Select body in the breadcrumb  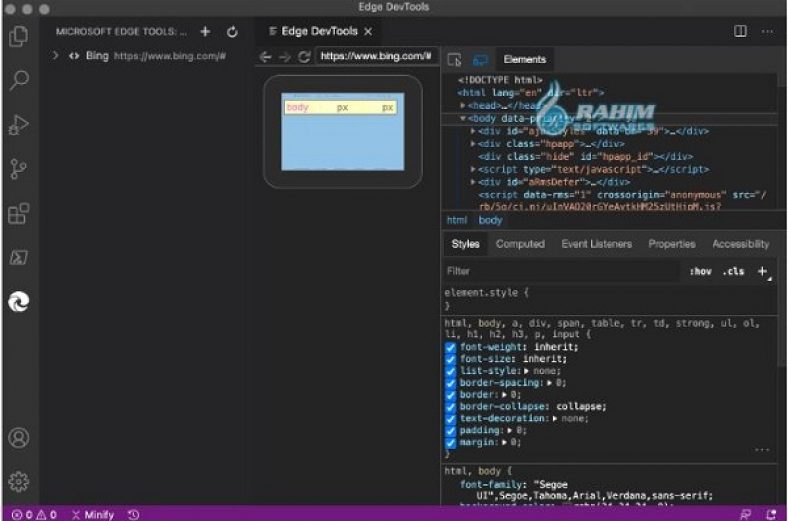490,221
